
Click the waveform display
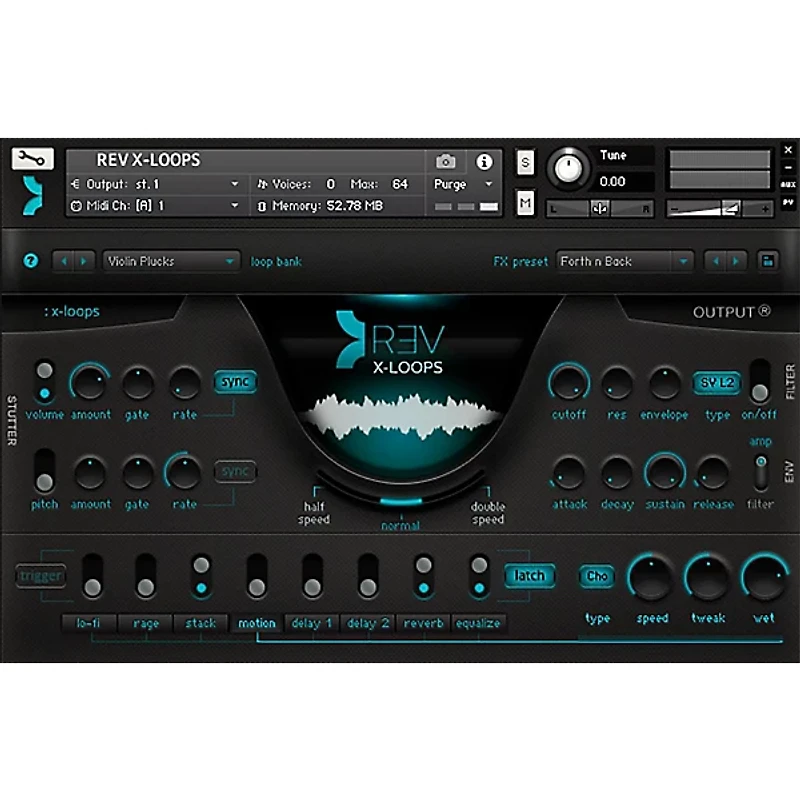(400, 412)
